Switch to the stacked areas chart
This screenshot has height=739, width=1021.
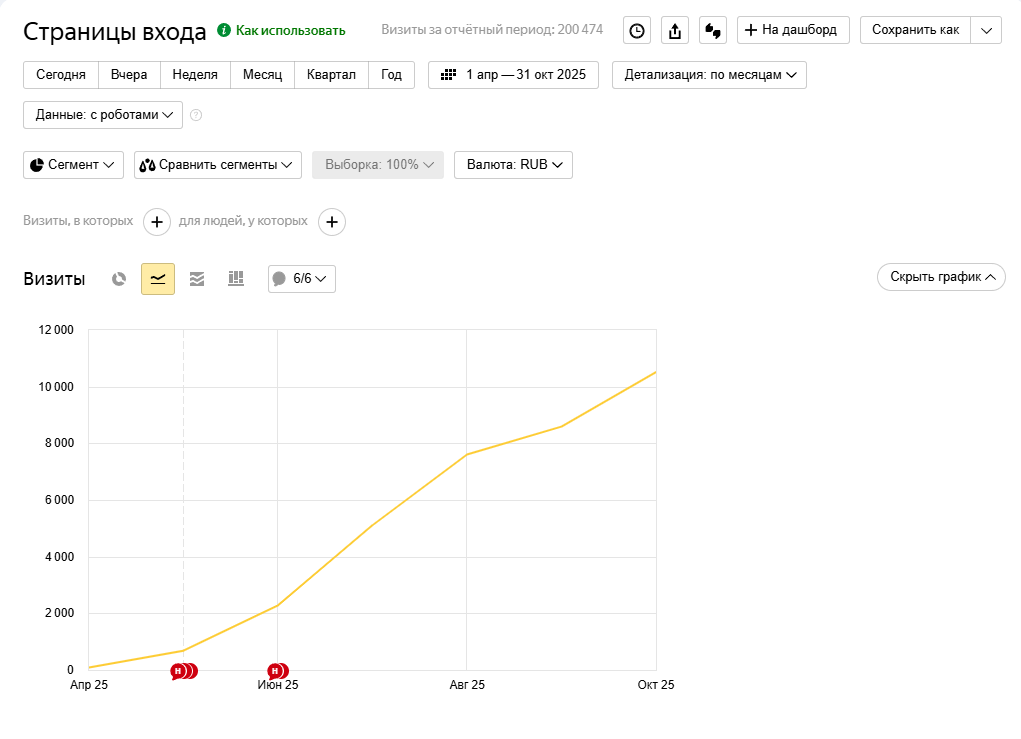click(196, 279)
